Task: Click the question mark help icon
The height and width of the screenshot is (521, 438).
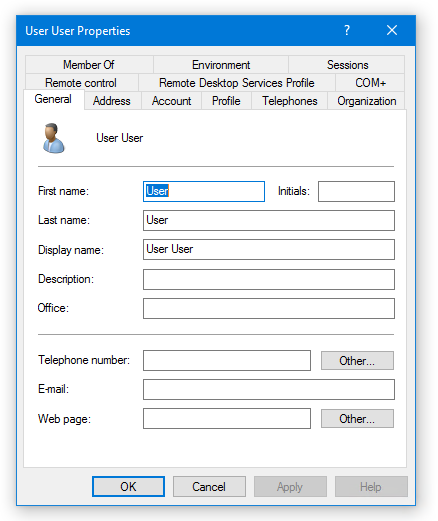Action: pyautogui.click(x=347, y=30)
